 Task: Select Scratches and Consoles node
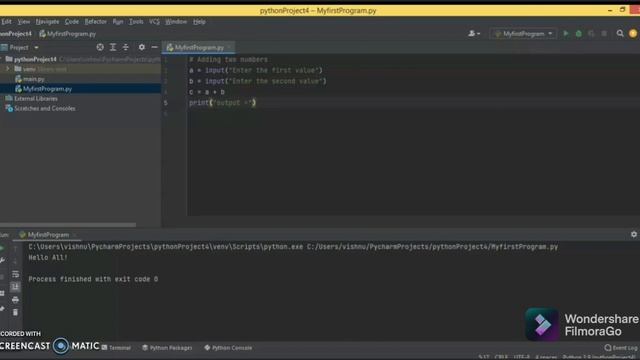44,108
